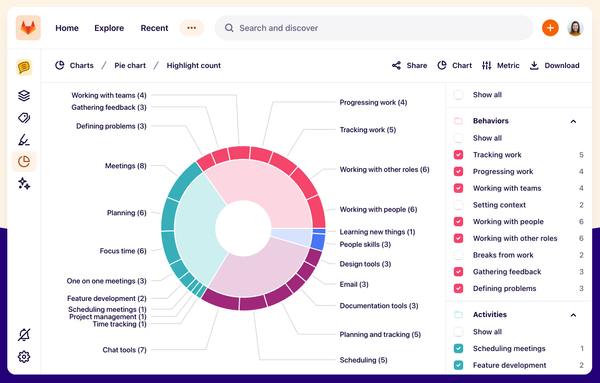Open the more options ellipsis menu
Viewport: 600px width, 383px height.
coord(191,28)
